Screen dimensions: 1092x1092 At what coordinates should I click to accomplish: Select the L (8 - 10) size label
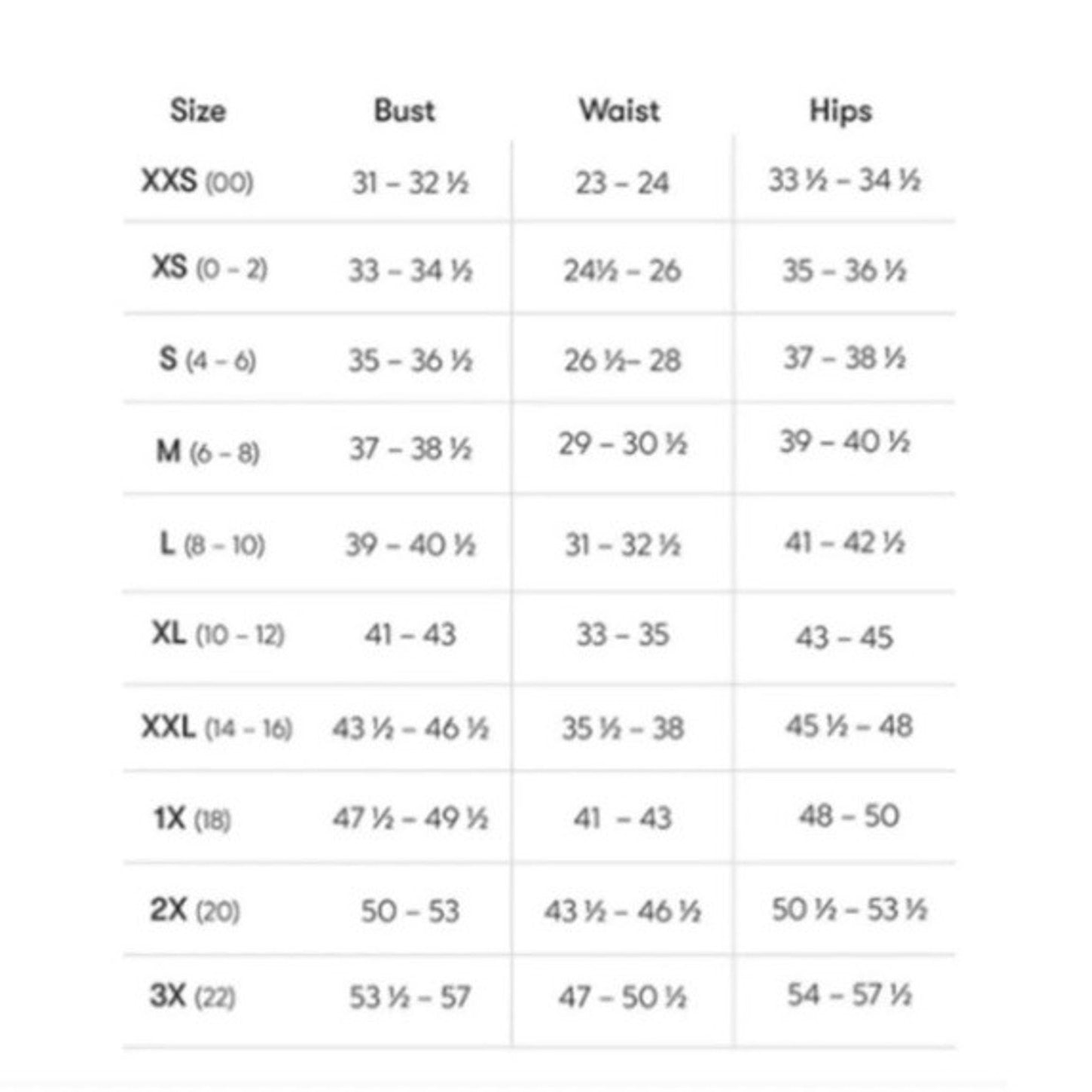click(x=212, y=544)
